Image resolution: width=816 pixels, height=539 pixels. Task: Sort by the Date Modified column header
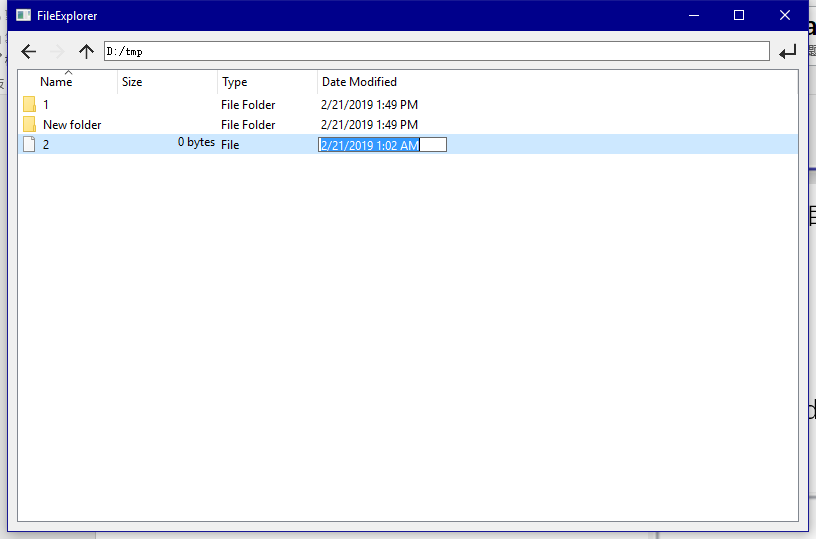[x=359, y=82]
